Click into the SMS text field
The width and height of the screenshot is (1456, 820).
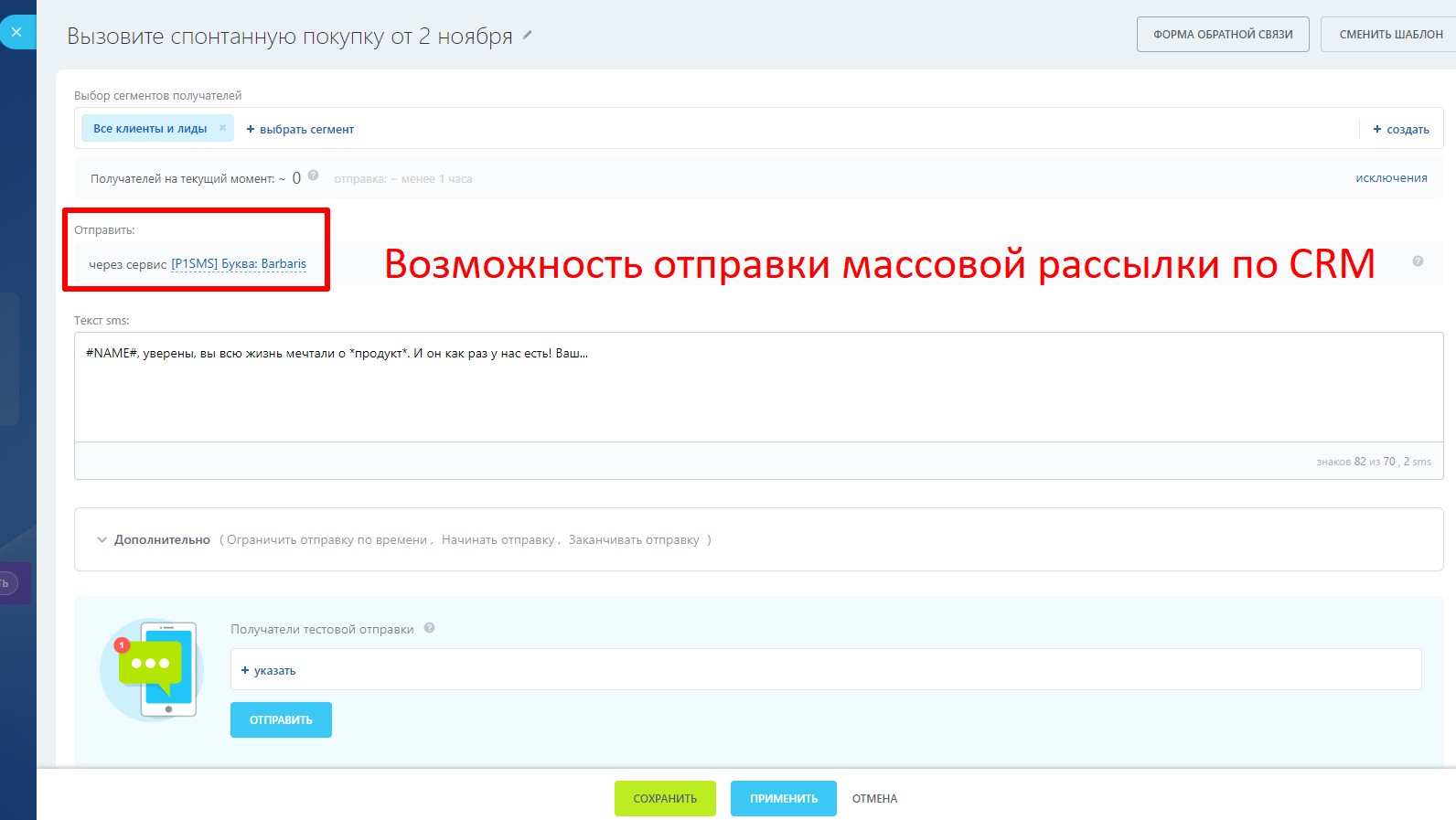[x=759, y=388]
